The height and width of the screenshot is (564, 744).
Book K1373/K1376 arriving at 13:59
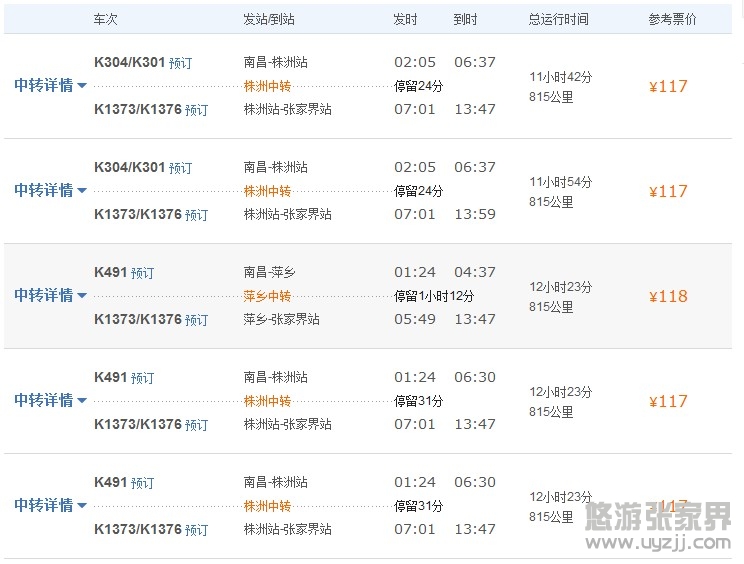point(197,215)
